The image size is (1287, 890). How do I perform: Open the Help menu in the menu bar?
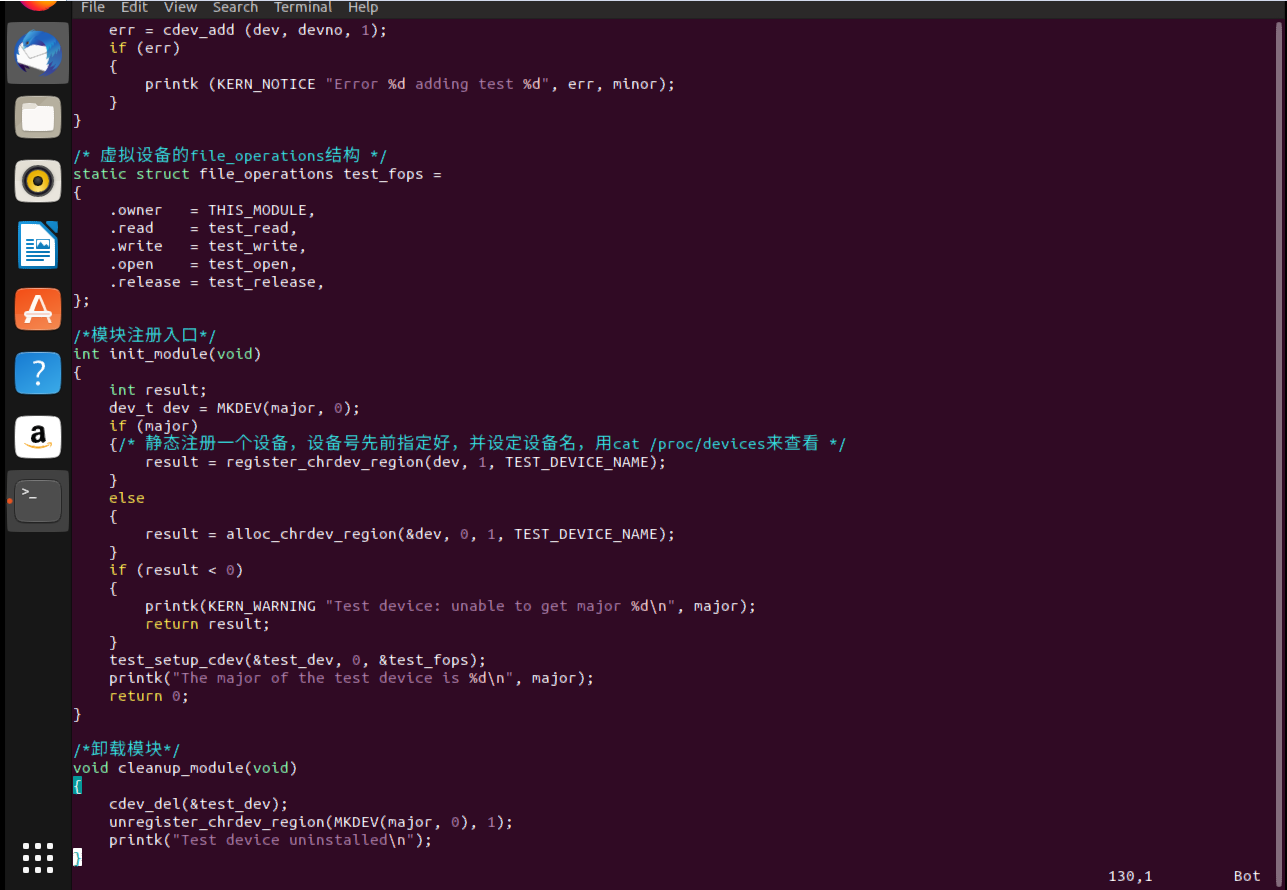pos(363,7)
